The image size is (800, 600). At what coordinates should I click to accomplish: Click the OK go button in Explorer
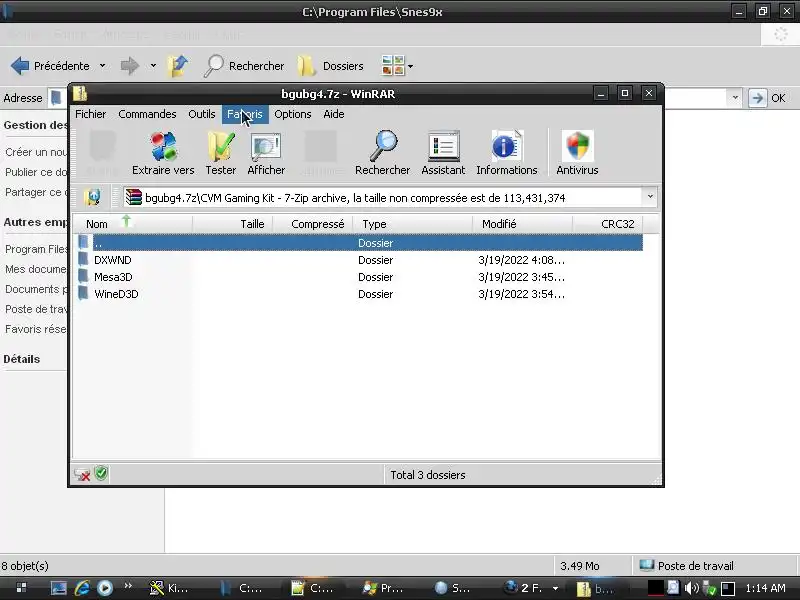point(767,97)
